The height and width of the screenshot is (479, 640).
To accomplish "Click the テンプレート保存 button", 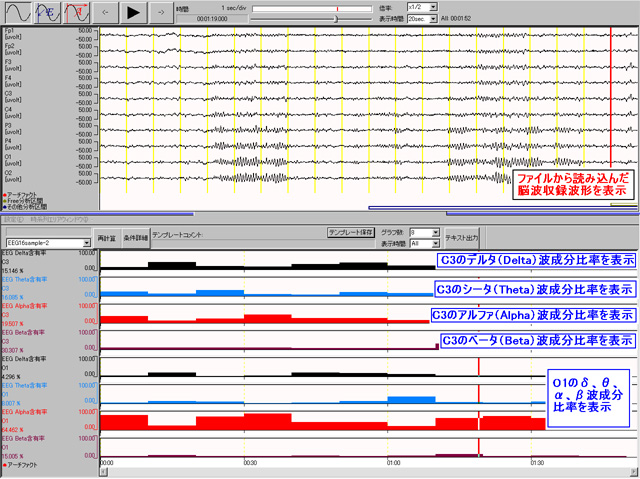I will coord(351,233).
